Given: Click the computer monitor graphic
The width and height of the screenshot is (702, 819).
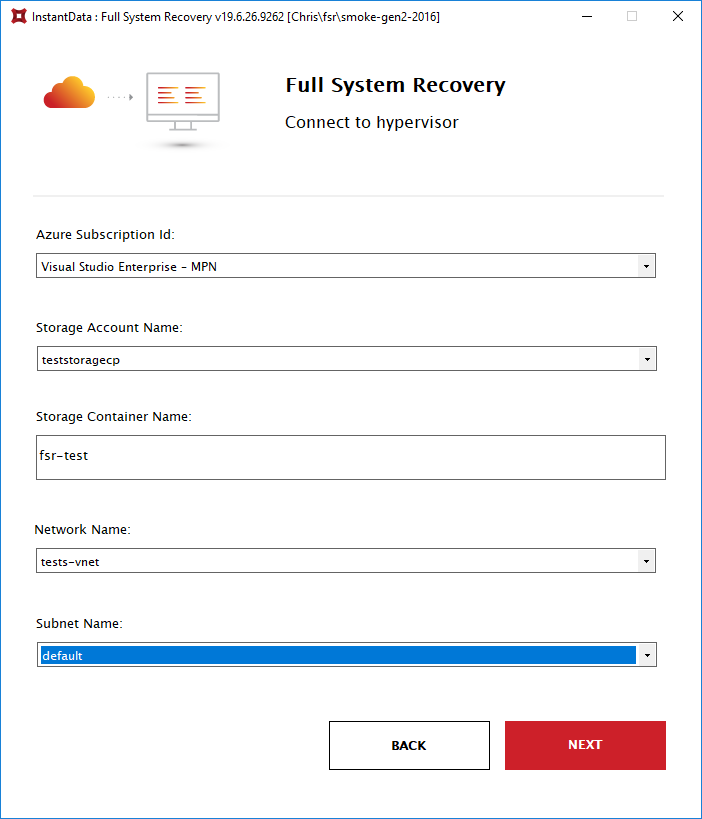Looking at the screenshot, I should tap(183, 102).
